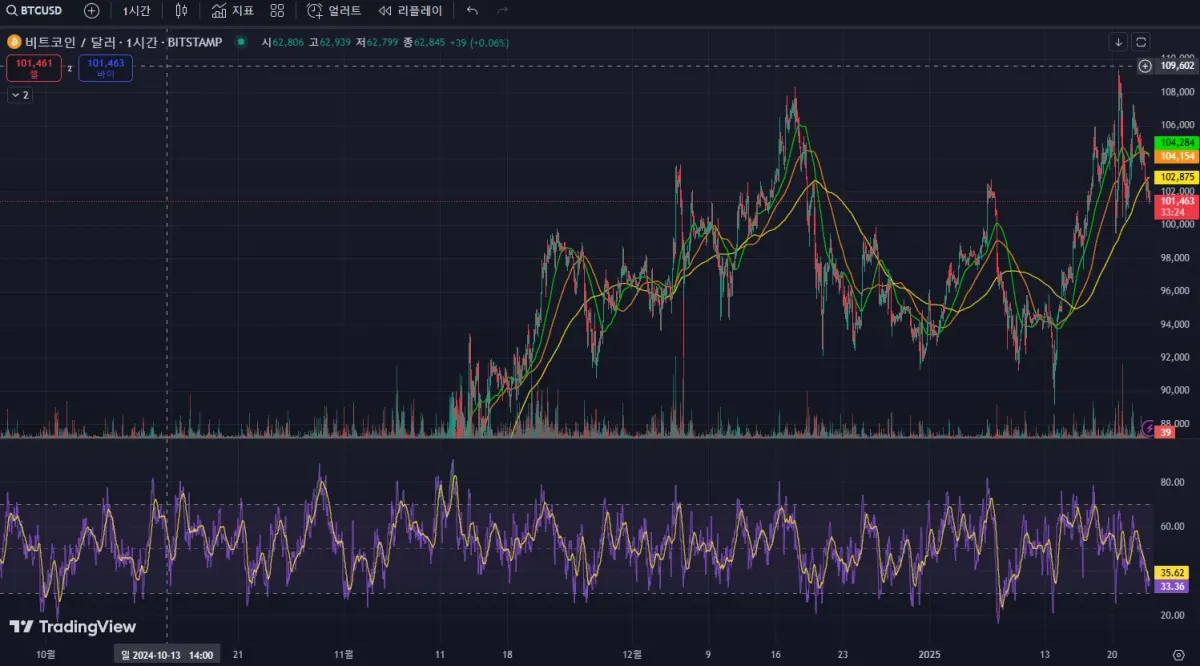
Task: Open chart settings gear at bottom right
Action: pyautogui.click(x=1178, y=655)
